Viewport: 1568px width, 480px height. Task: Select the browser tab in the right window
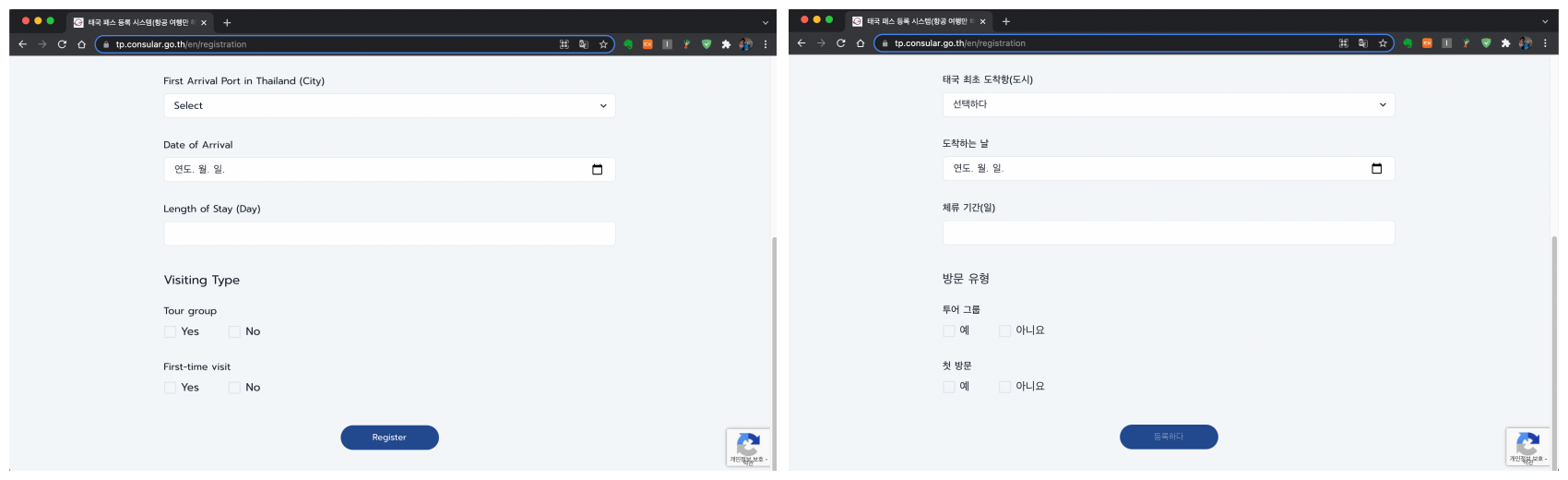[918, 21]
